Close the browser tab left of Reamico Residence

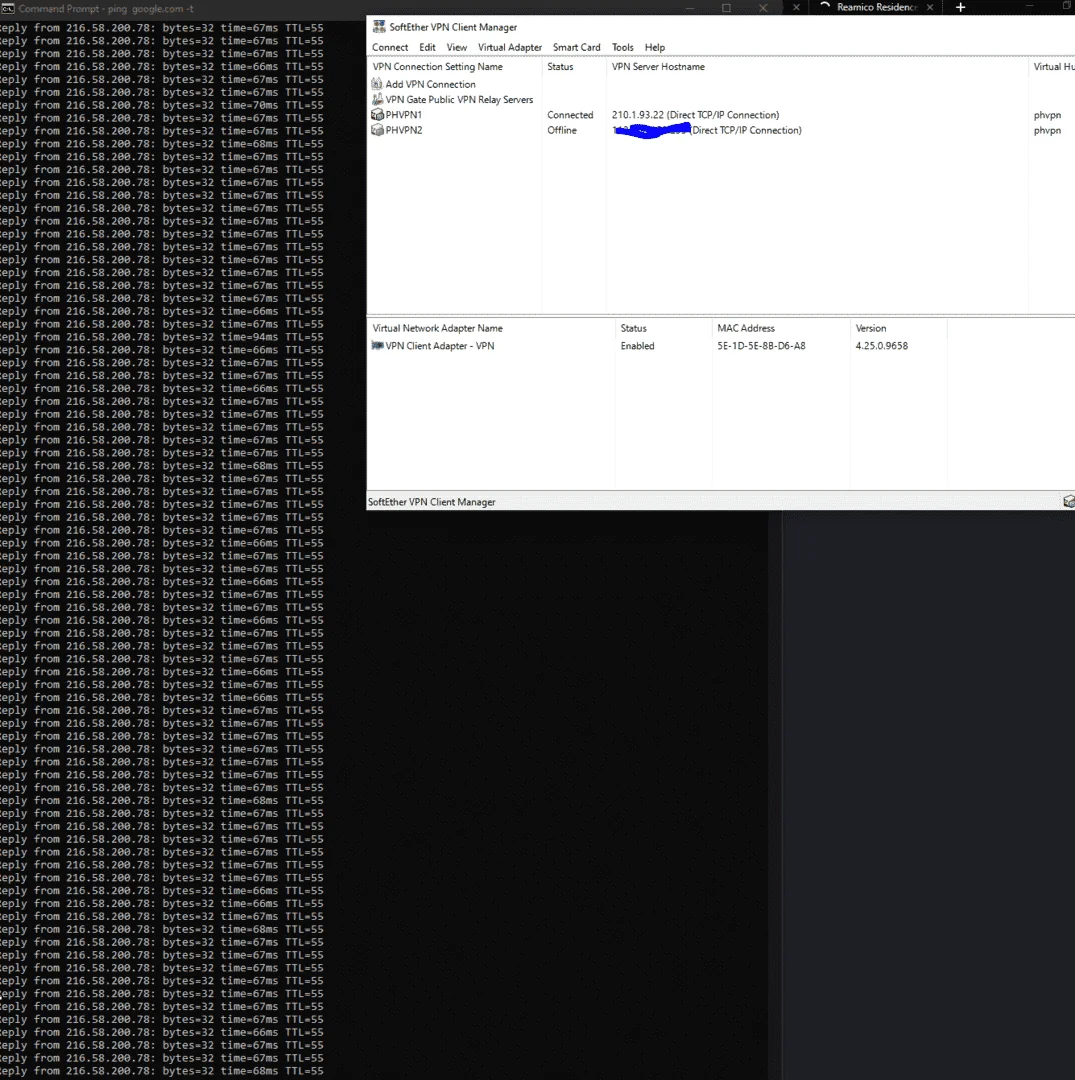coord(796,7)
